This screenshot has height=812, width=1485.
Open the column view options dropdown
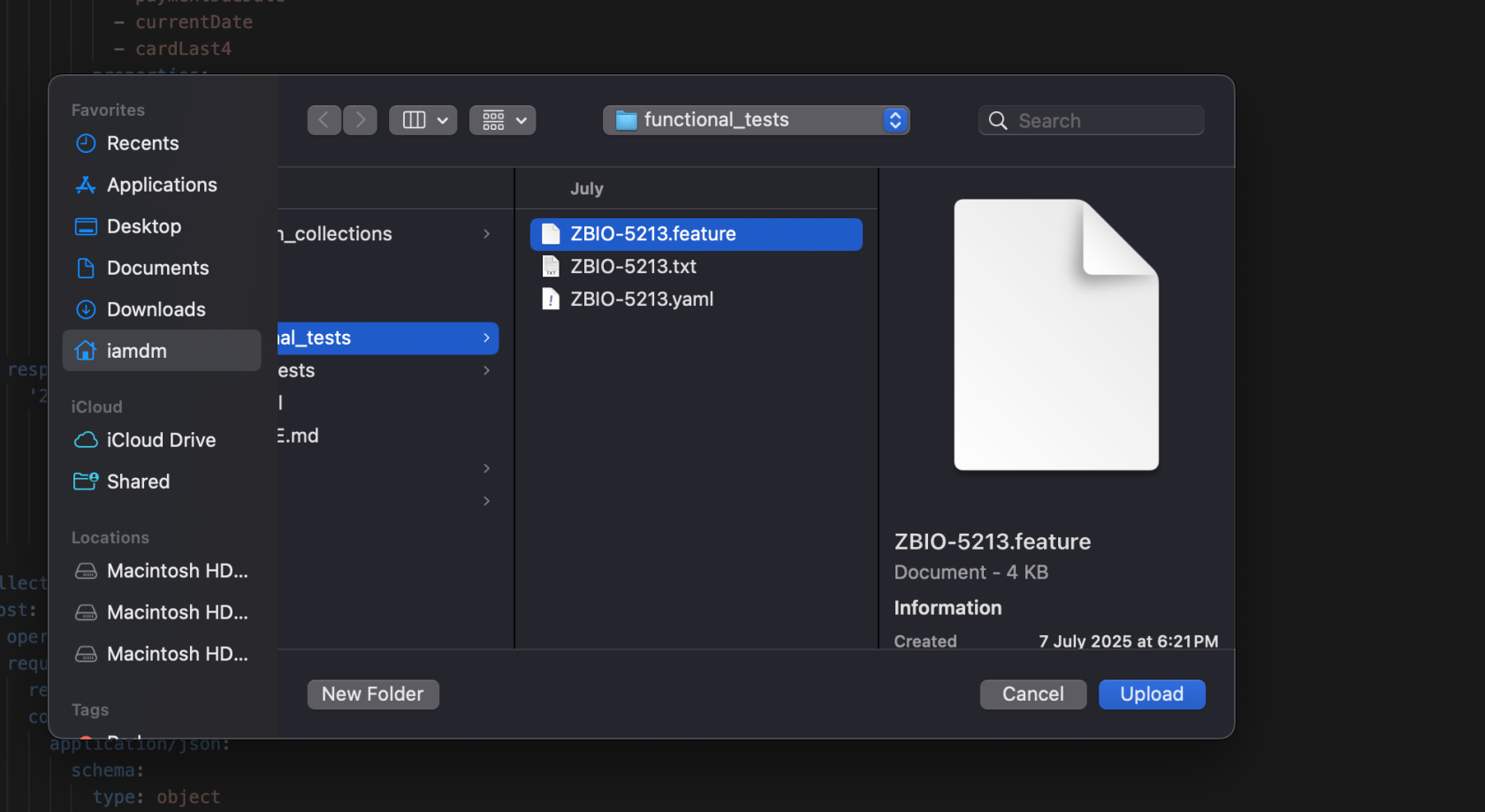423,119
